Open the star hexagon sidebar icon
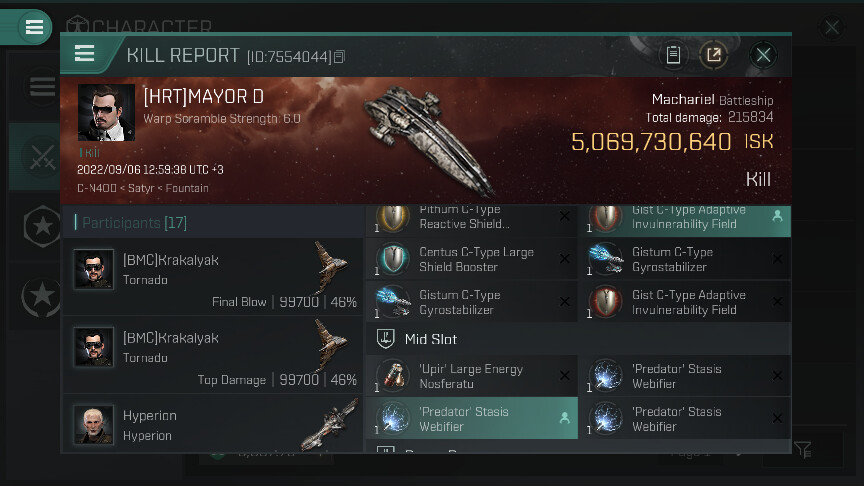This screenshot has width=864, height=486. click(42, 226)
